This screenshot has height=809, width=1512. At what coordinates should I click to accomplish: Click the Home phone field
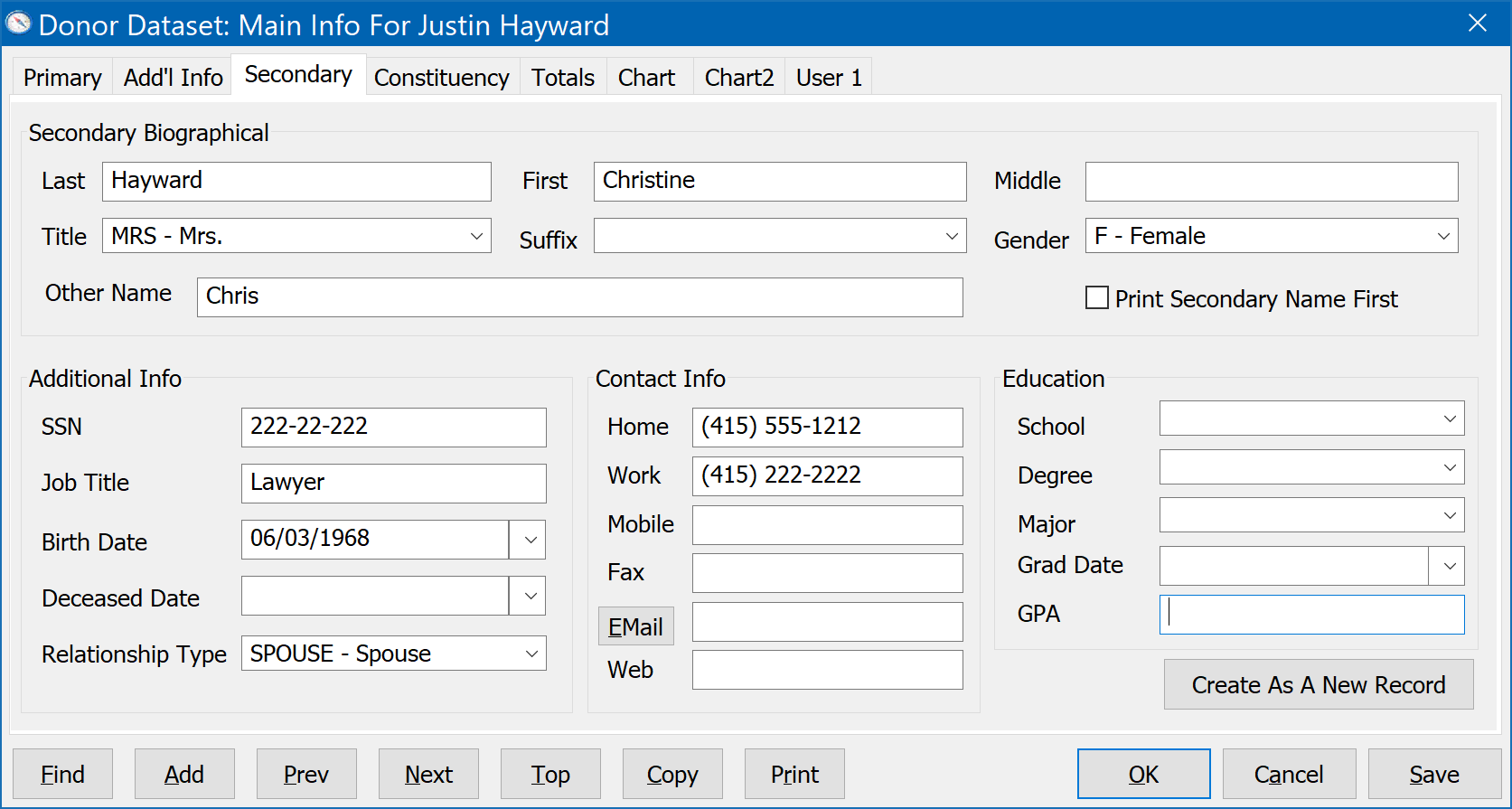[828, 428]
